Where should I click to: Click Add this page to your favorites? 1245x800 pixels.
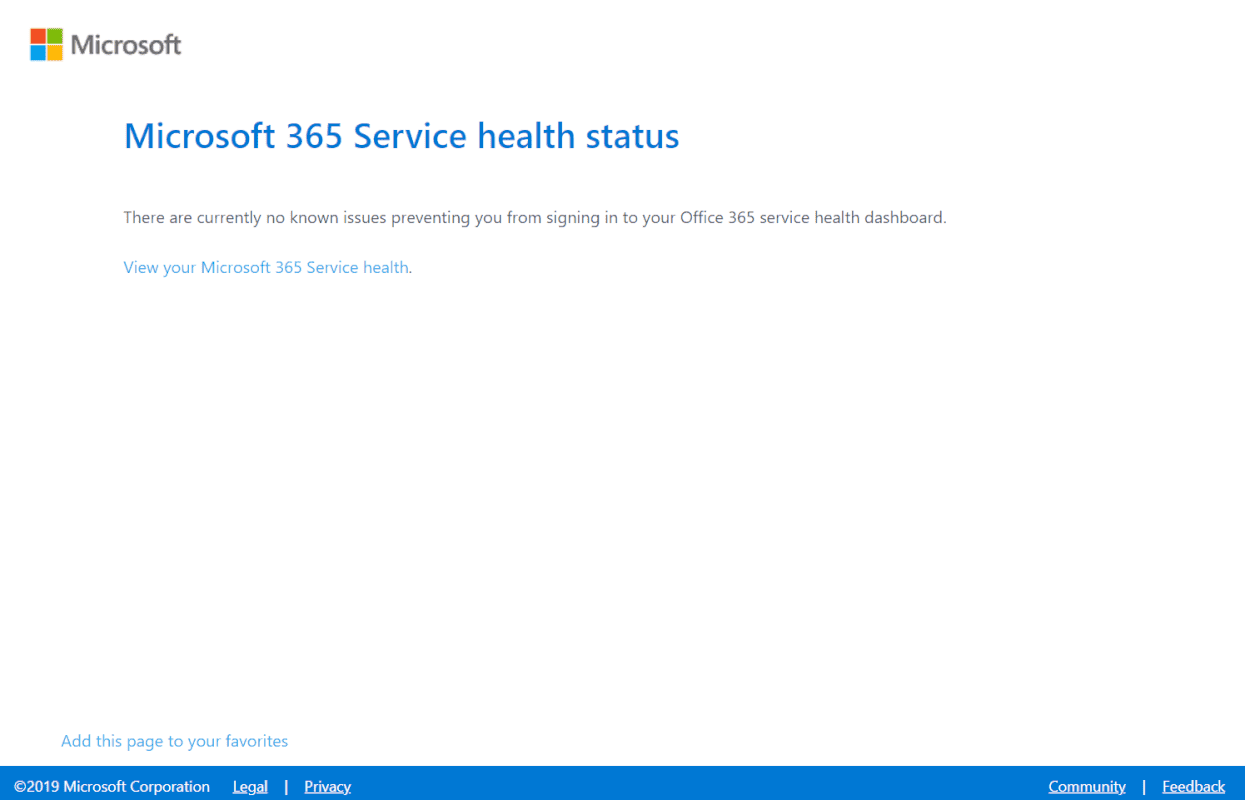(174, 741)
